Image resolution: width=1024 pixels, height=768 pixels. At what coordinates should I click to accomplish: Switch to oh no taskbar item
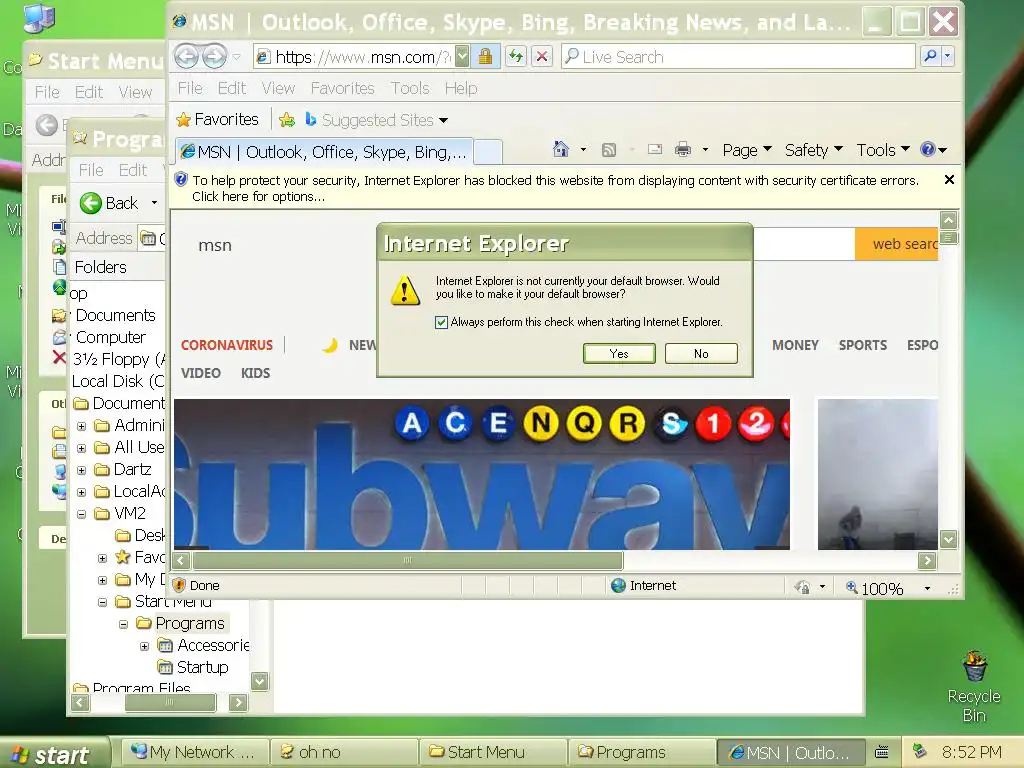[344, 752]
